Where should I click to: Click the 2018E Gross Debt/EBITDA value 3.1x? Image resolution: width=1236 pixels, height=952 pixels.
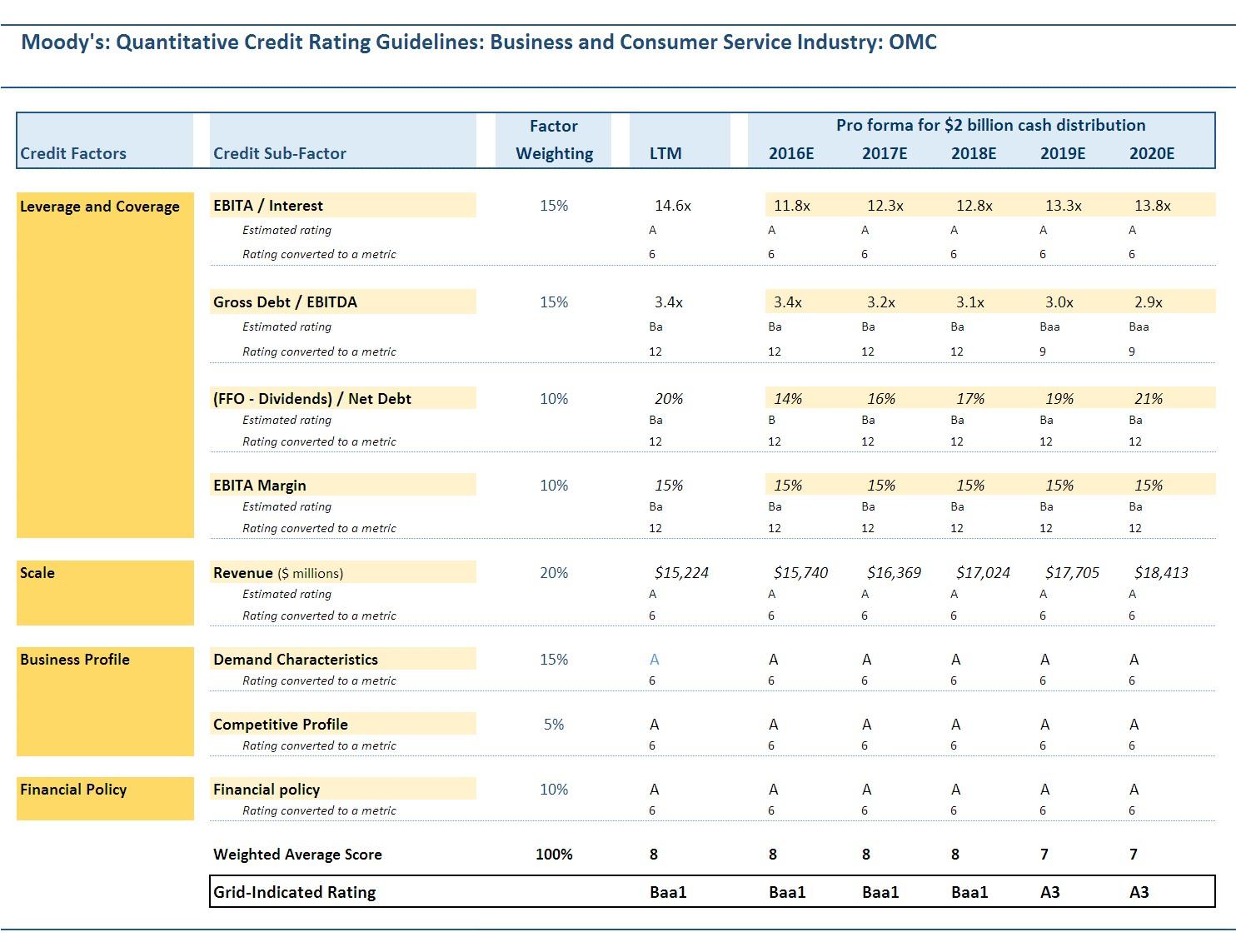[970, 302]
